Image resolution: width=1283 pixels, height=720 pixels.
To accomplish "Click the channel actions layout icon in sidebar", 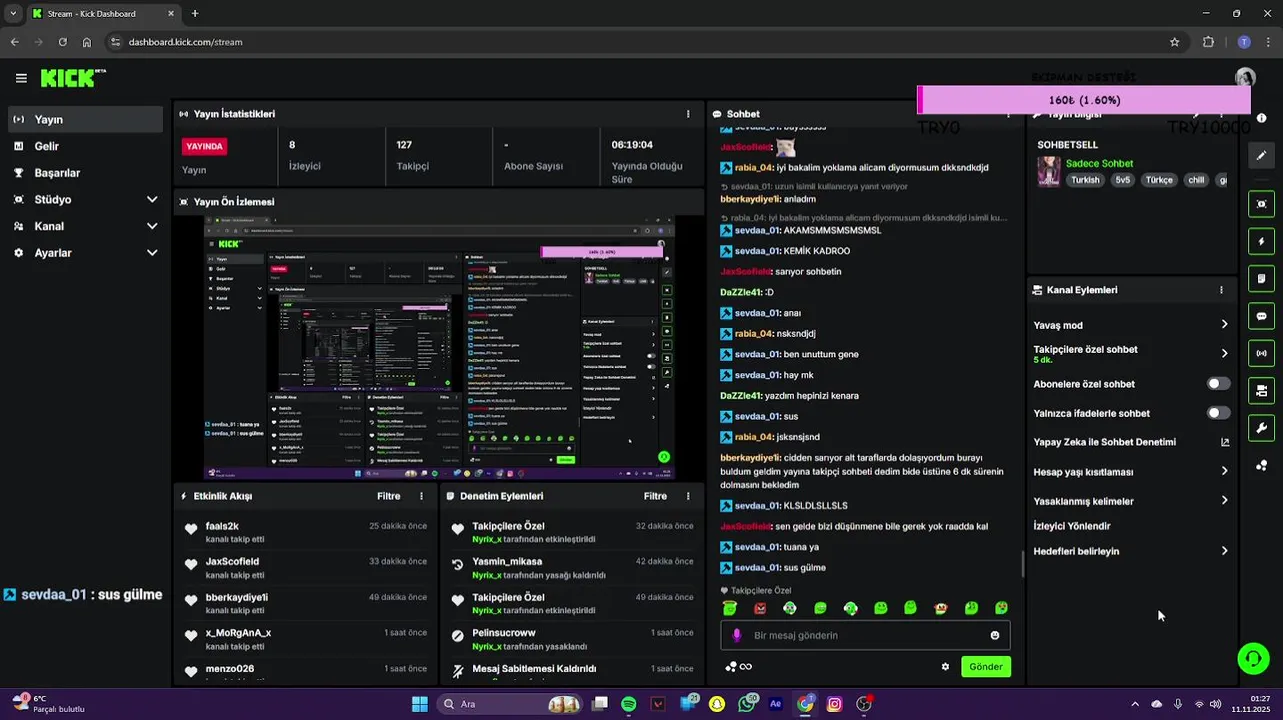I will coord(1261,391).
